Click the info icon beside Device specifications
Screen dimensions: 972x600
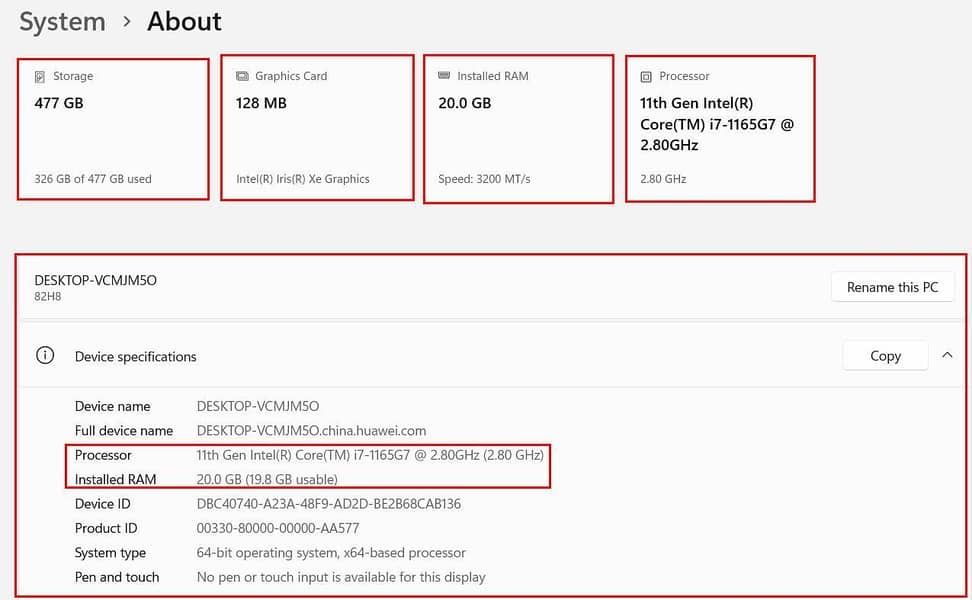tap(45, 355)
